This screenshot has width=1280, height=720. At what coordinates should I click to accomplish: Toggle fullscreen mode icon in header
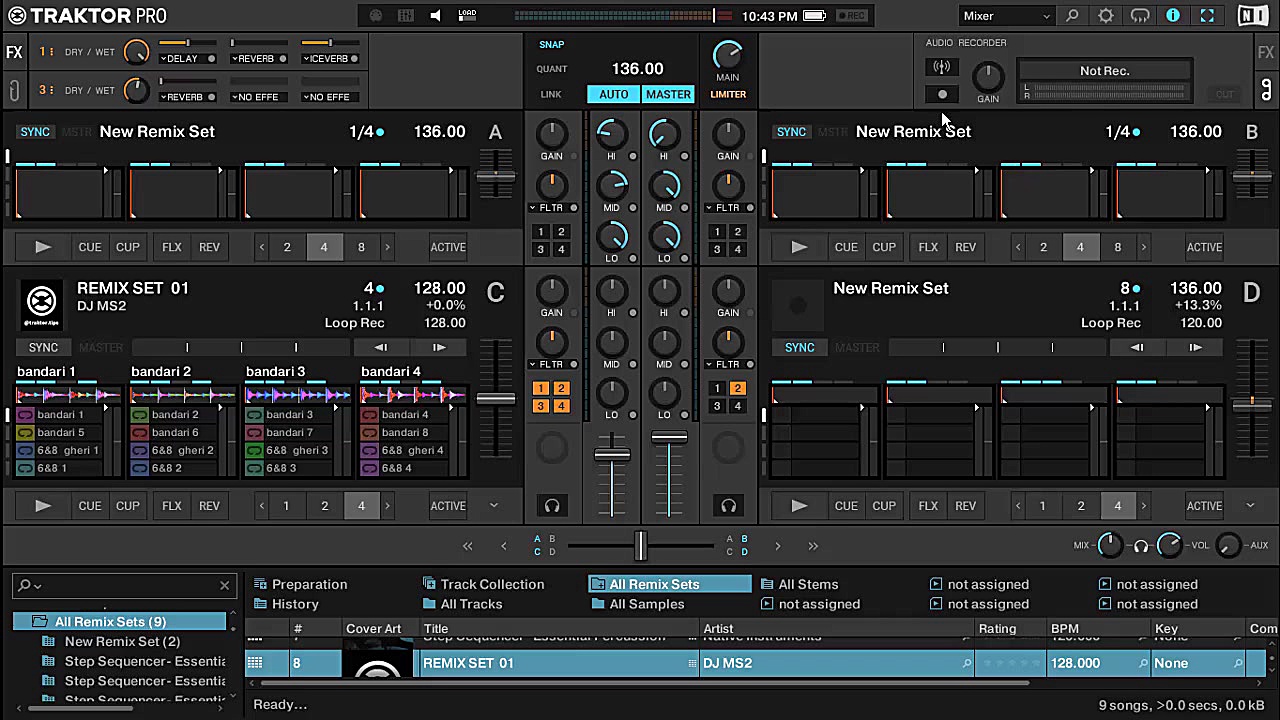pos(1207,16)
